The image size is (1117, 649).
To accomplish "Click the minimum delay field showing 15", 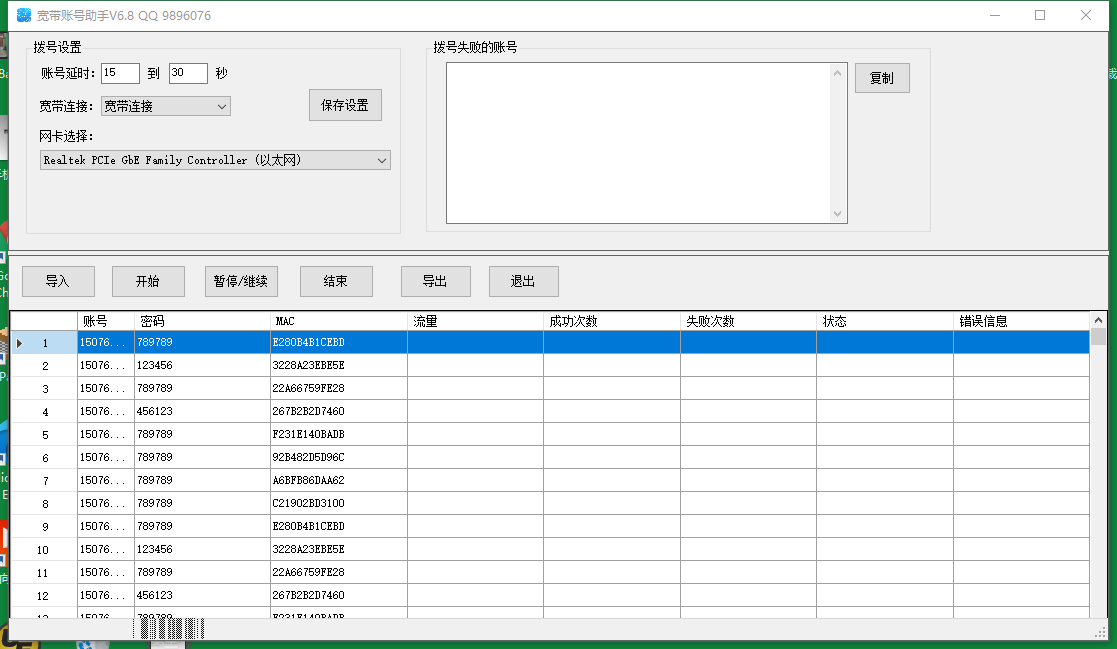I will coord(120,73).
